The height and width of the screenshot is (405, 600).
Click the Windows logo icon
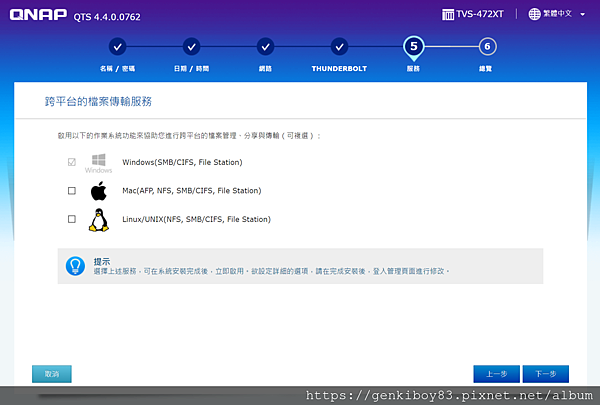click(x=99, y=163)
